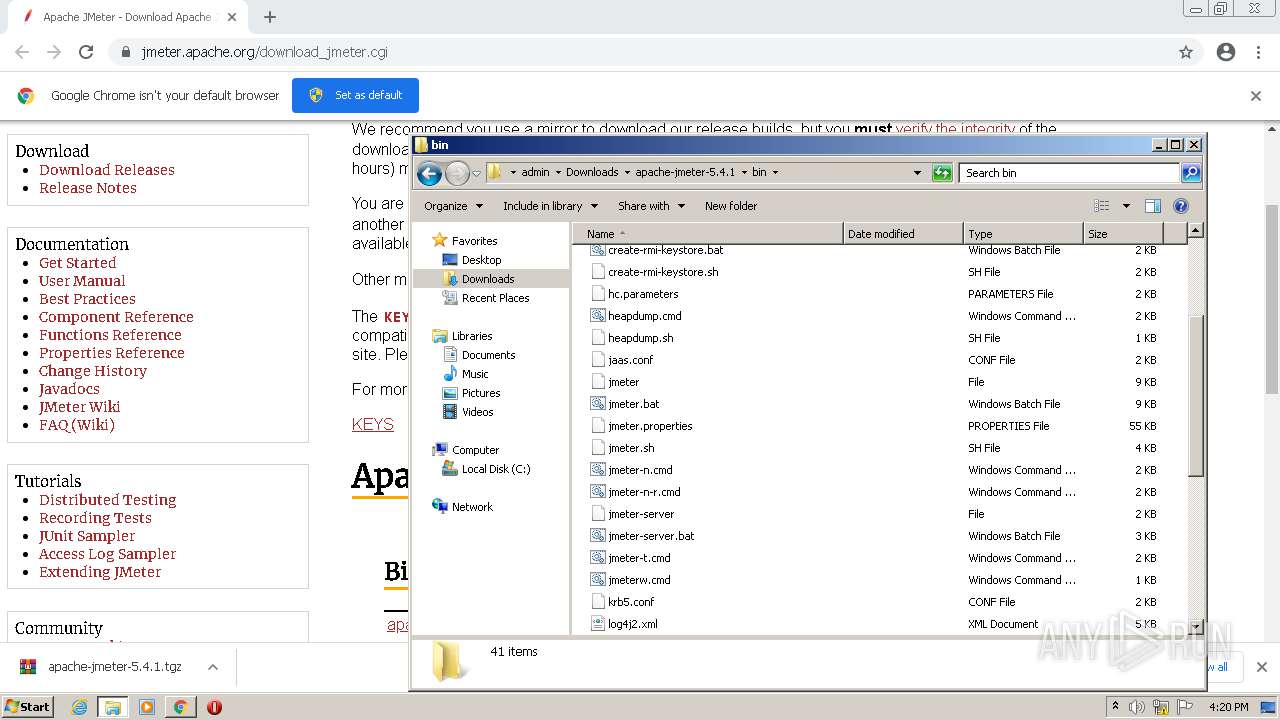This screenshot has width=1280, height=720.
Task: Sort files by Type column
Action: pyautogui.click(x=1023, y=234)
